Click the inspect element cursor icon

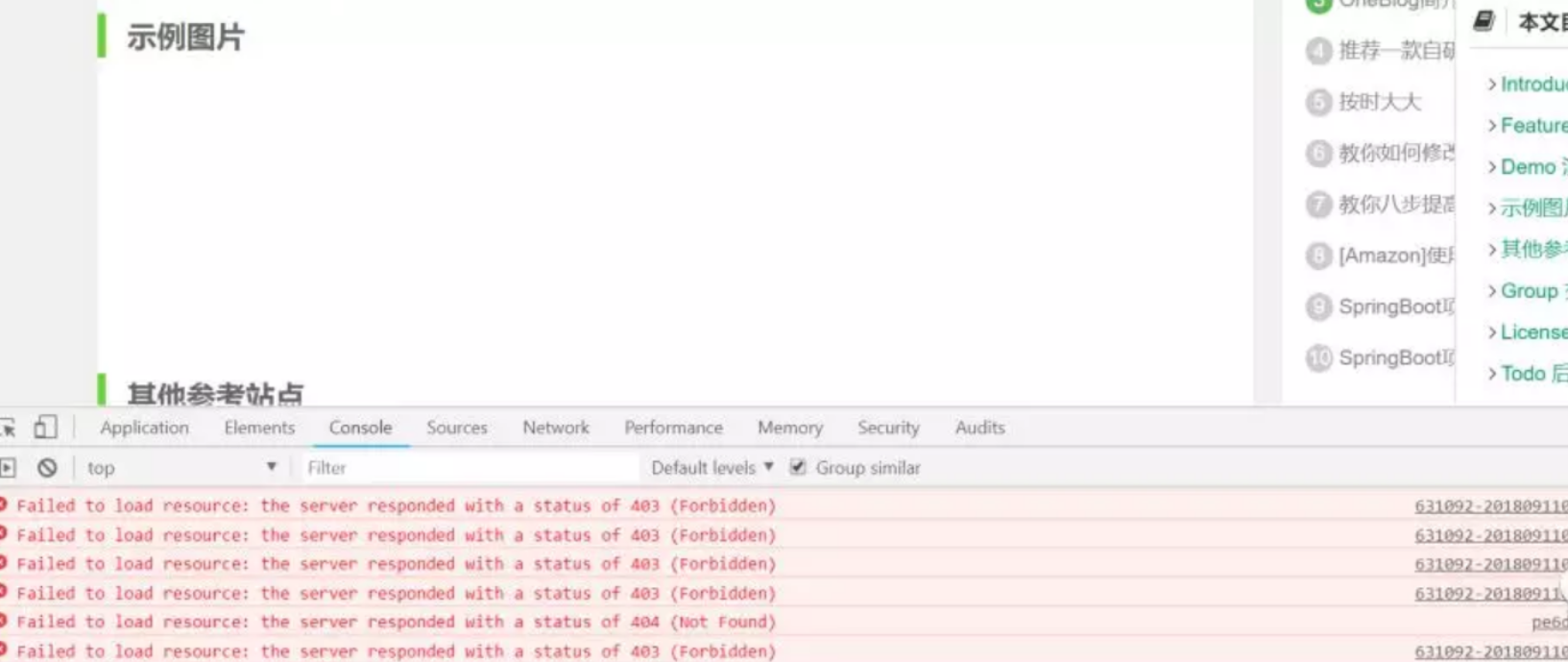pyautogui.click(x=8, y=428)
